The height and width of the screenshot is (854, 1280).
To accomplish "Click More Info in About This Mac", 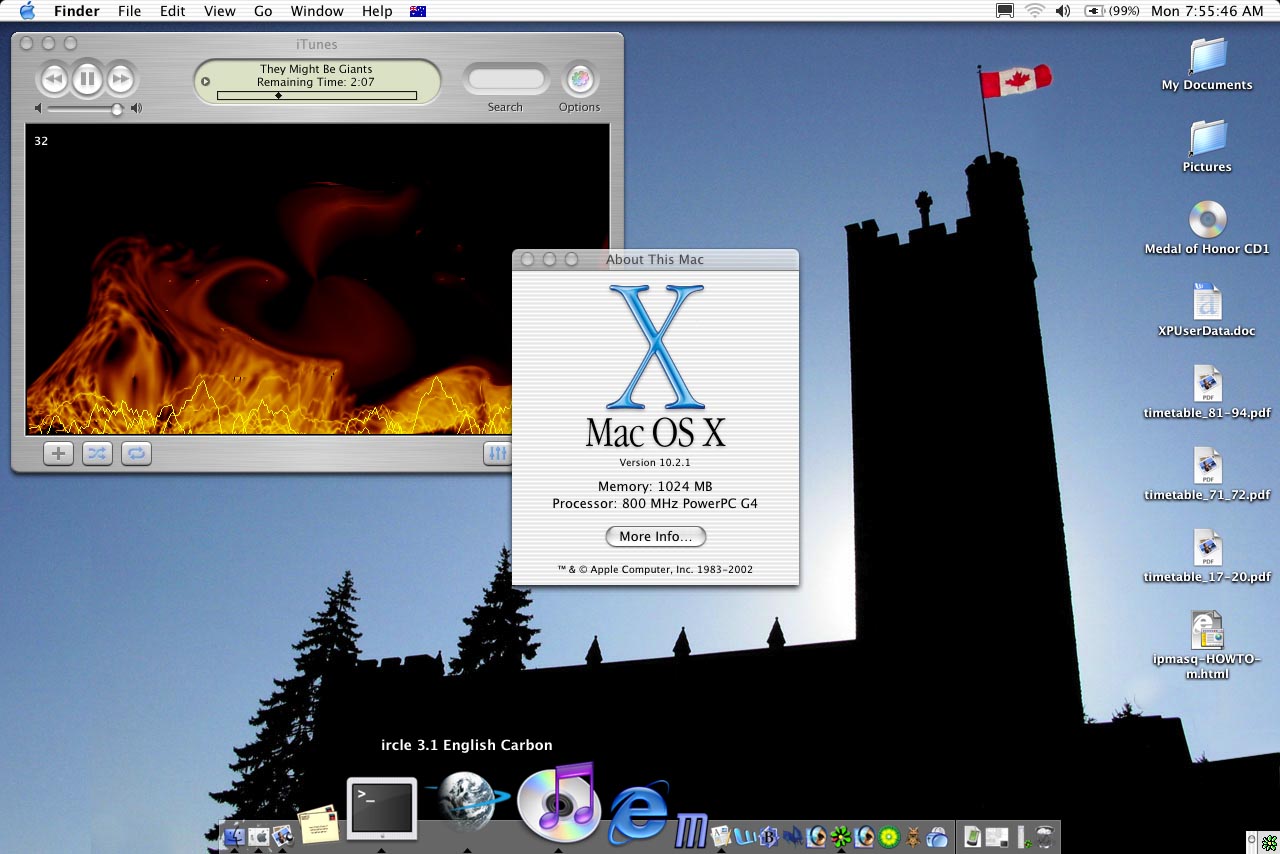I will (x=656, y=536).
